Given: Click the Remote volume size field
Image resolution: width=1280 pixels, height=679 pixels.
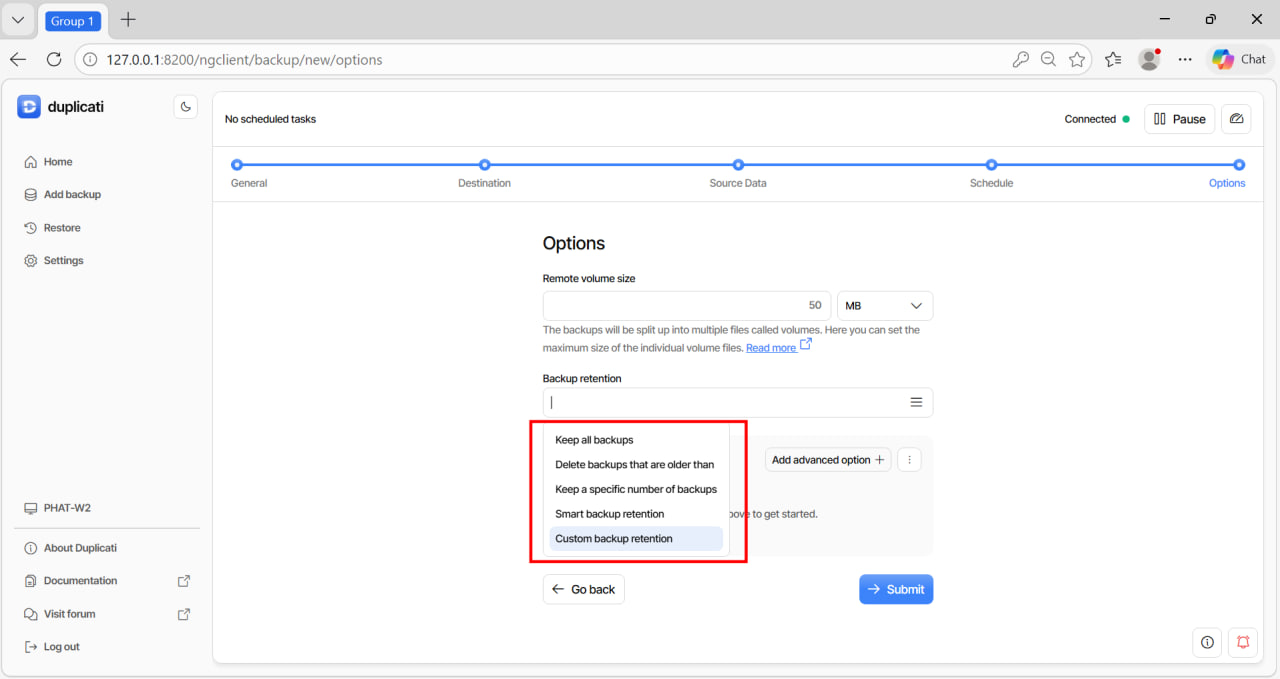Looking at the screenshot, I should 686,306.
